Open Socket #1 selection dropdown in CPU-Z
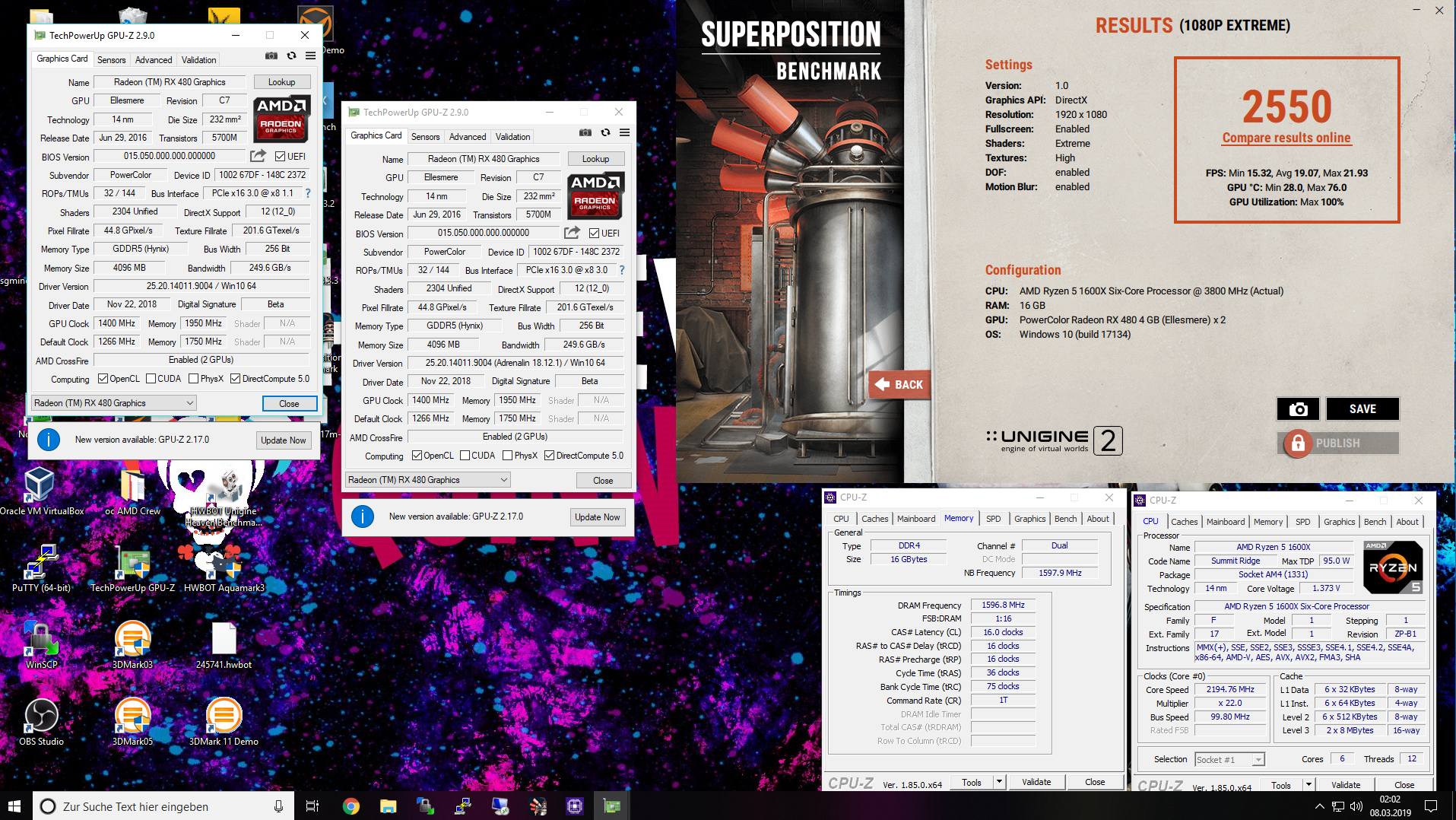The width and height of the screenshot is (1456, 820). tap(1229, 759)
